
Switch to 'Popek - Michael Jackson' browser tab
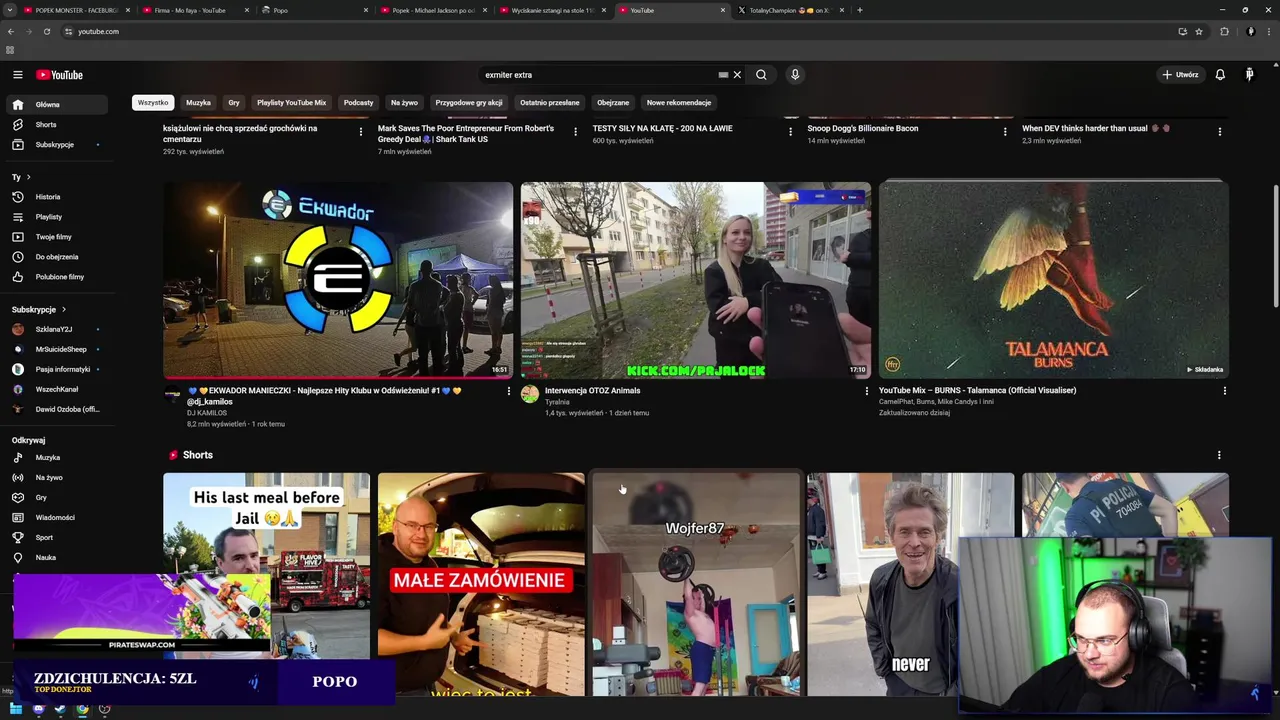(x=433, y=10)
